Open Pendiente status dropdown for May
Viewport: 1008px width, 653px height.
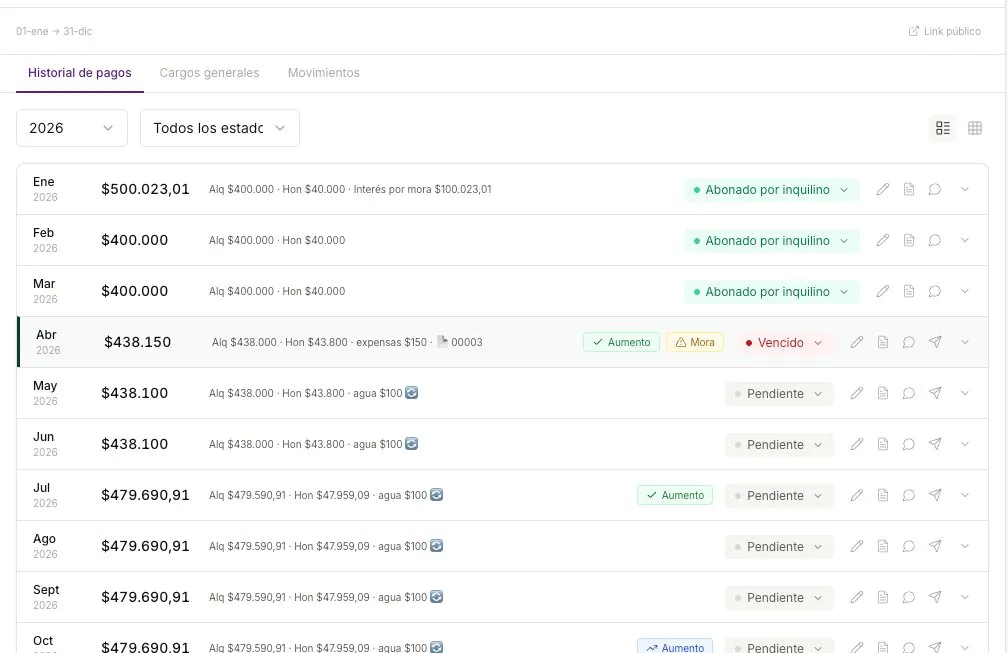[x=779, y=393]
